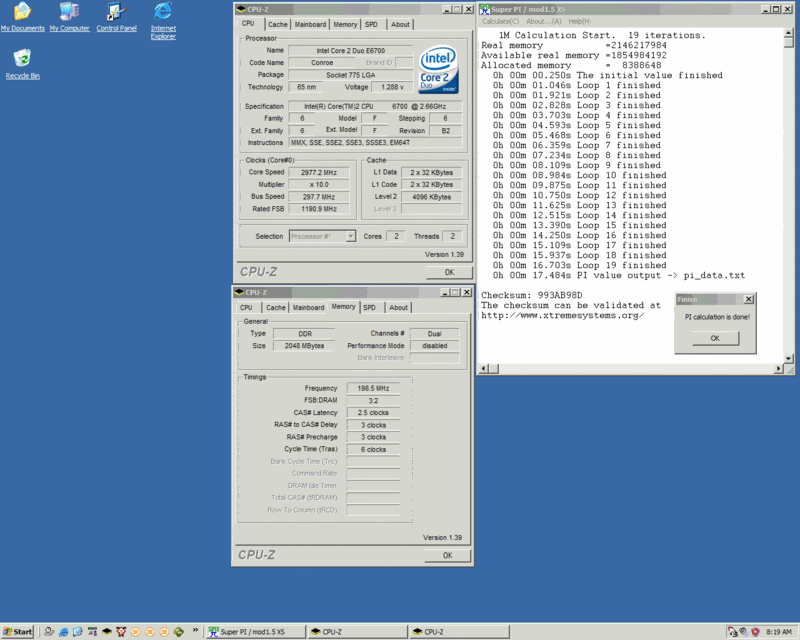This screenshot has height=640, width=800.
Task: Launch Internet Explorer from the desktop
Action: pyautogui.click(x=163, y=20)
